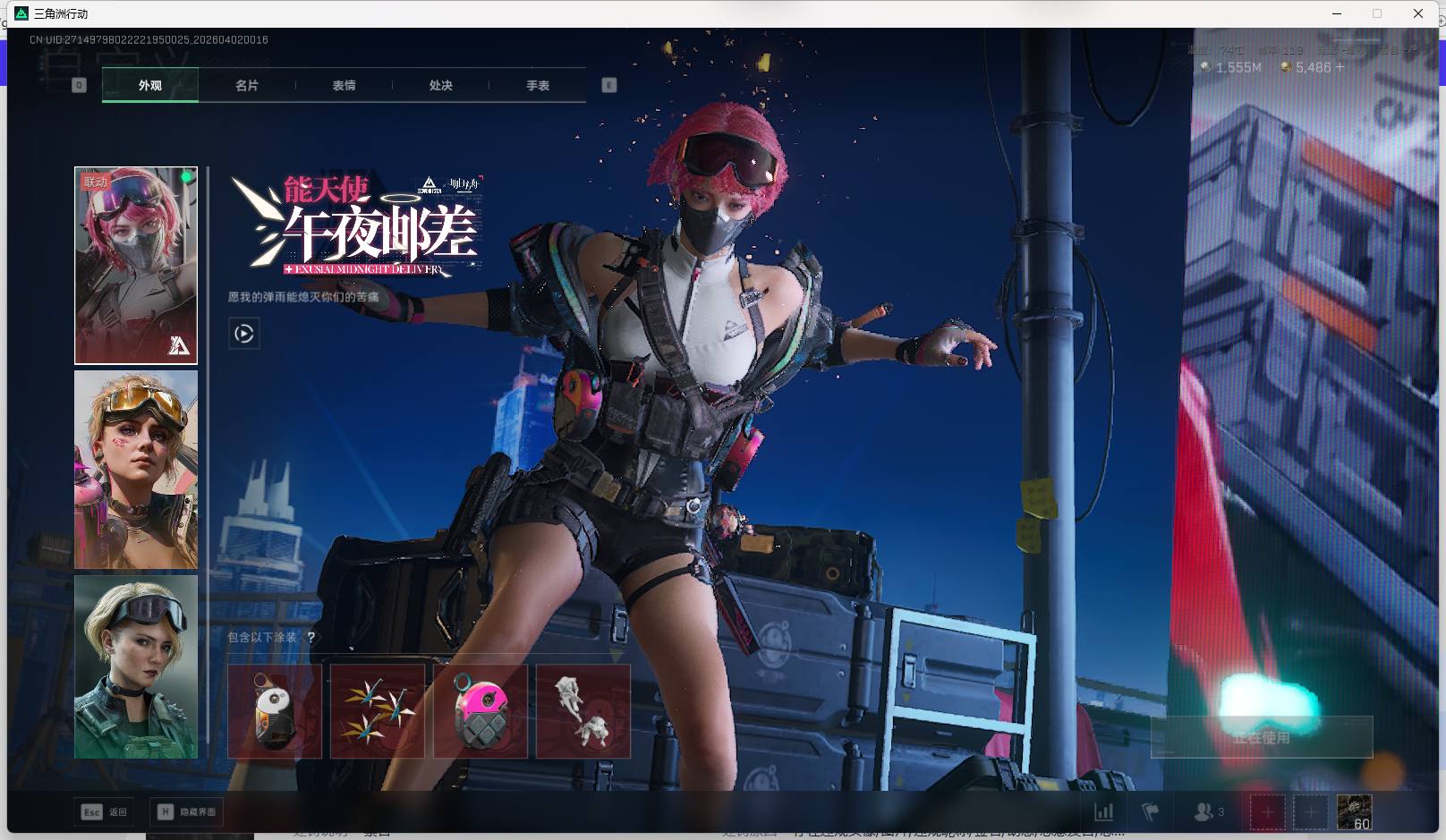Screen dimensions: 1446x840
Task: Open the question mark help for 包含以下涂装
Action: pos(310,638)
